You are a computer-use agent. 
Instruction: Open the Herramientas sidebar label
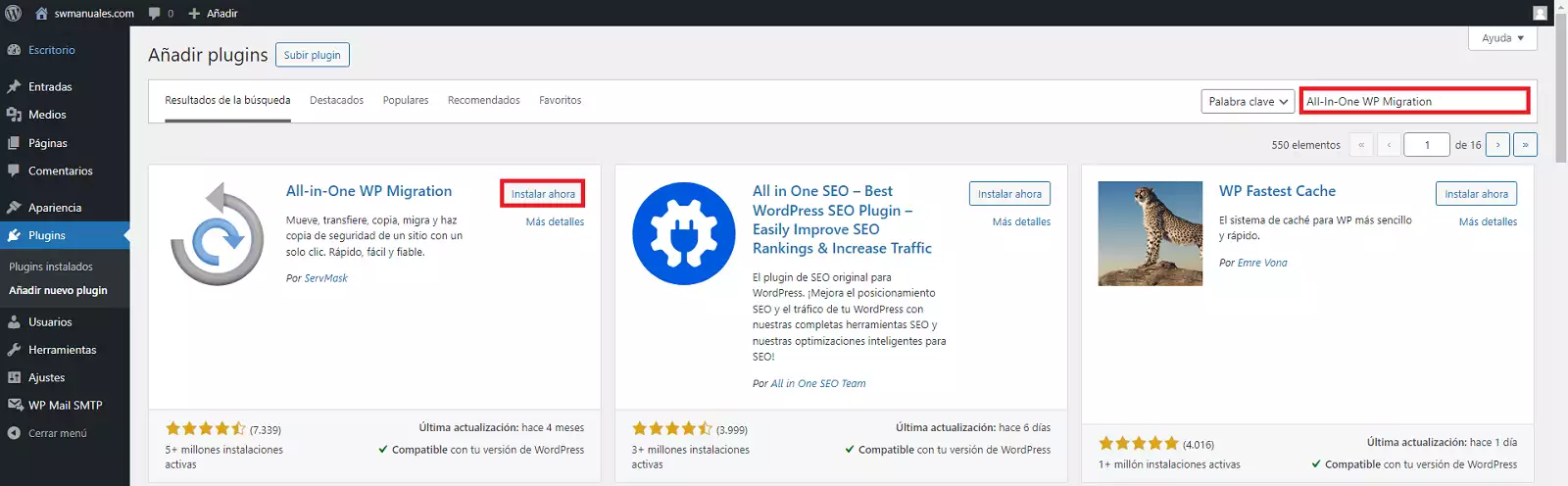63,350
